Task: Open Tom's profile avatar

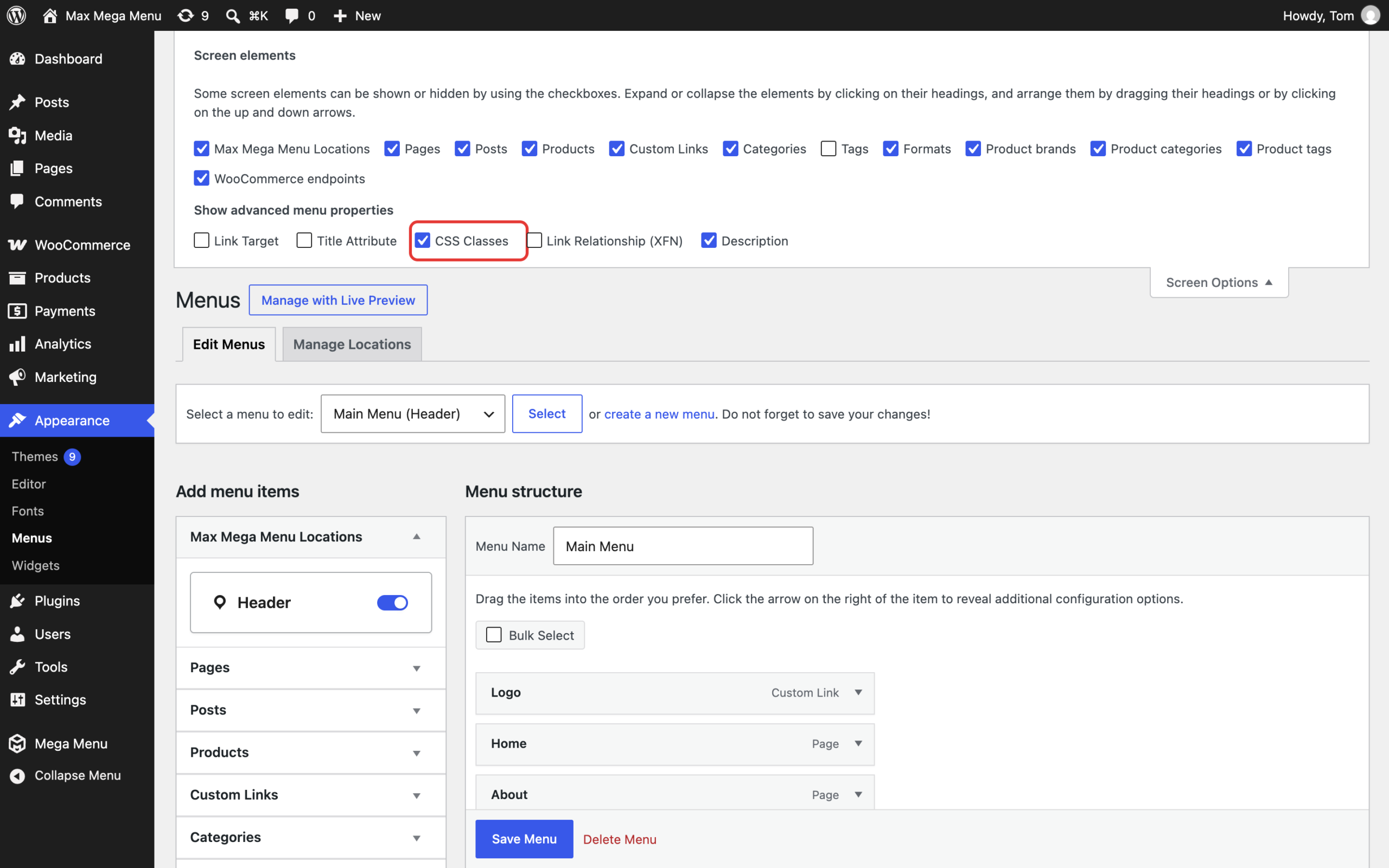Action: click(1371, 16)
